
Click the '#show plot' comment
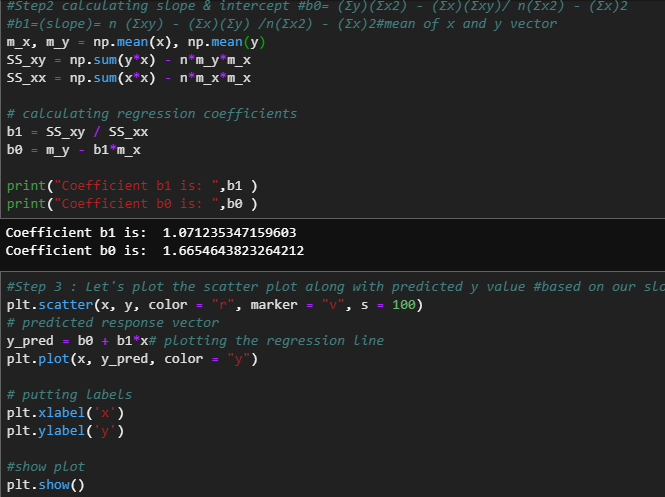click(x=46, y=467)
